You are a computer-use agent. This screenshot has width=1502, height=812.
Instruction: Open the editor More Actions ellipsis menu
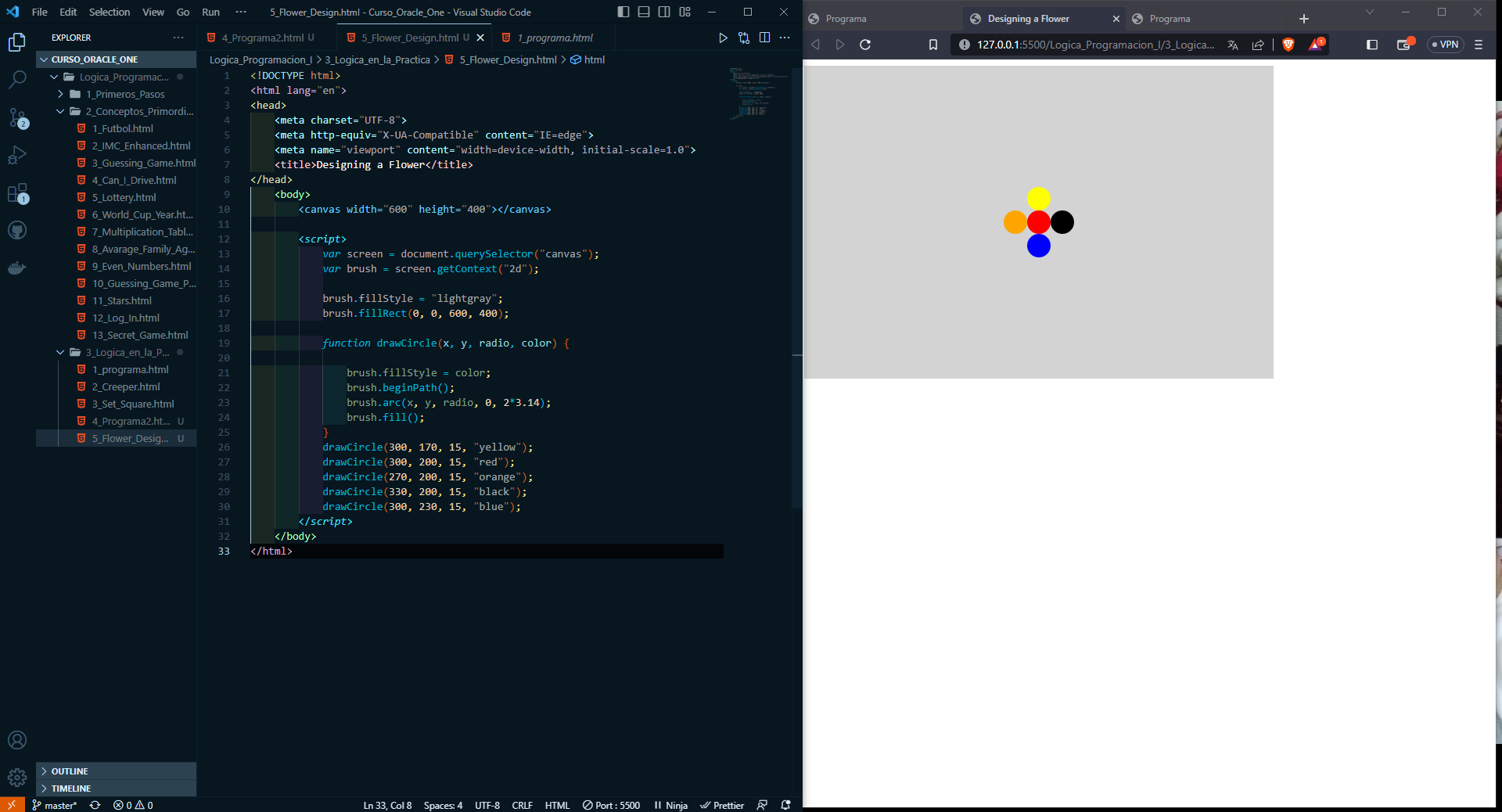tap(785, 38)
